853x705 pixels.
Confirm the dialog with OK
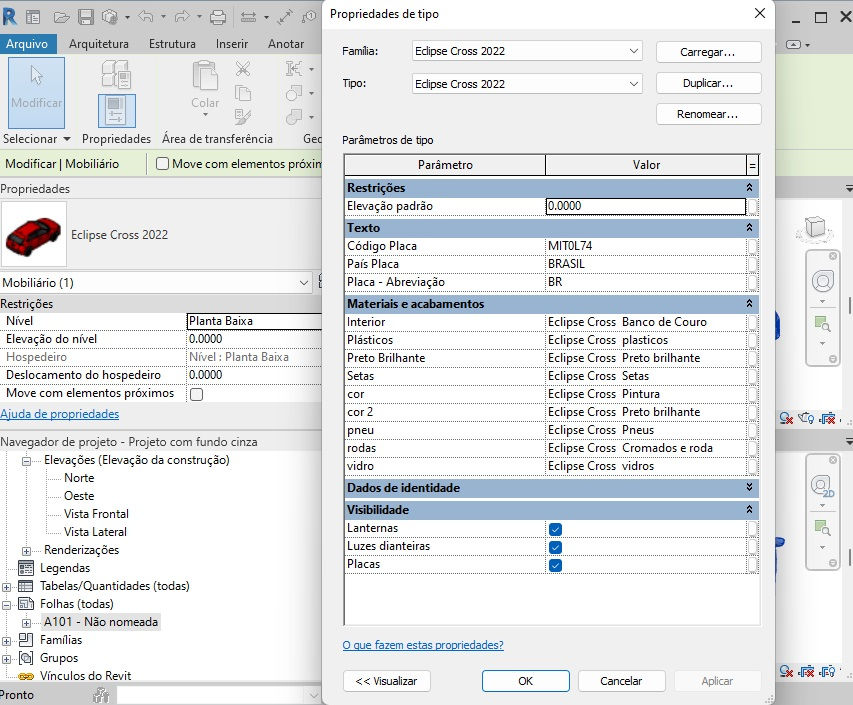click(x=526, y=681)
